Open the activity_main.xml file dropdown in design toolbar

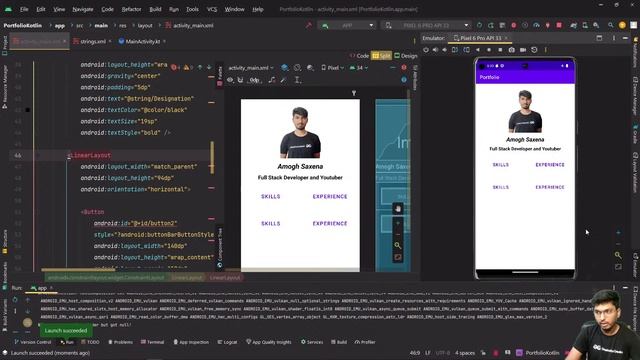click(x=251, y=68)
